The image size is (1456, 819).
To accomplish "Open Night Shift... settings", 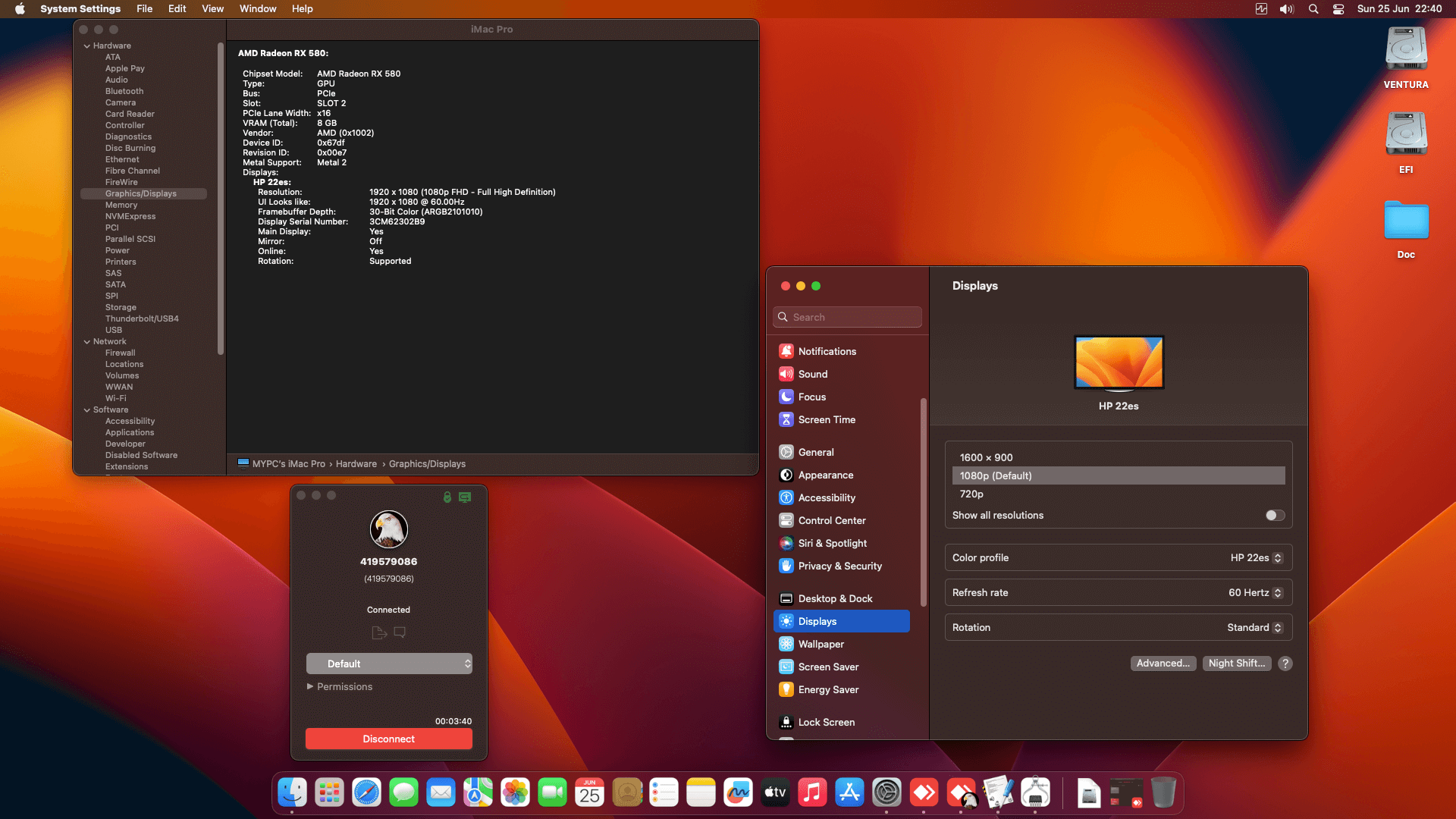I will (x=1237, y=664).
